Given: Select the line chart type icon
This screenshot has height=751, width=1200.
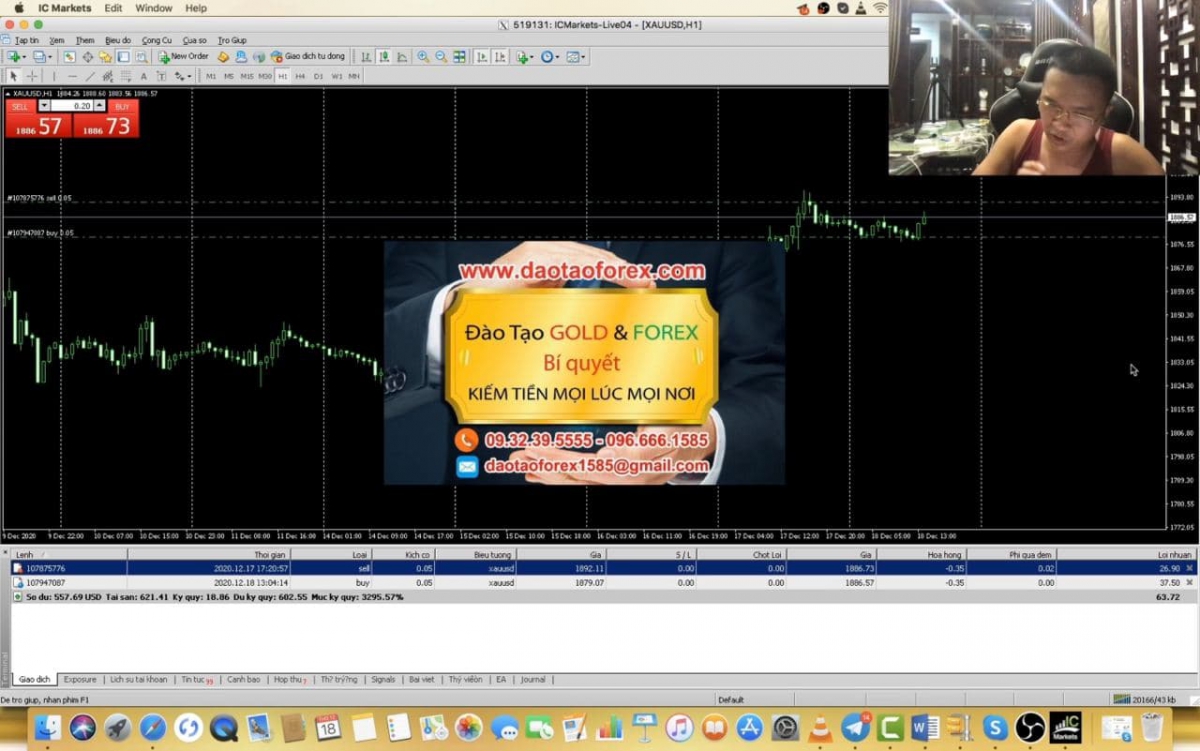Looking at the screenshot, I should tap(402, 56).
